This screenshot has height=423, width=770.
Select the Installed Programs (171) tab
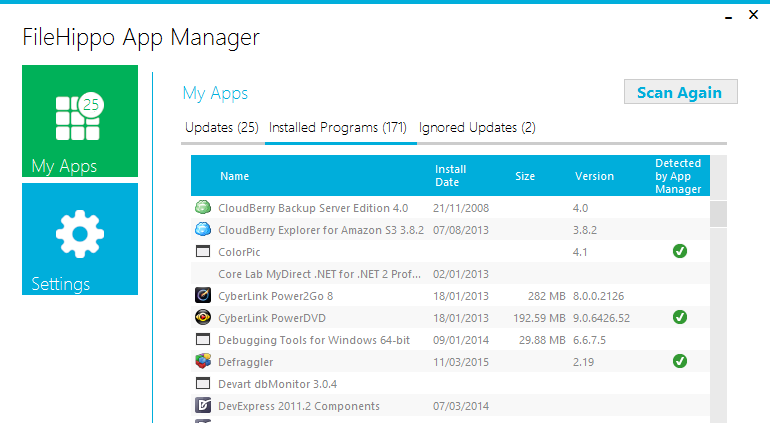coord(338,128)
